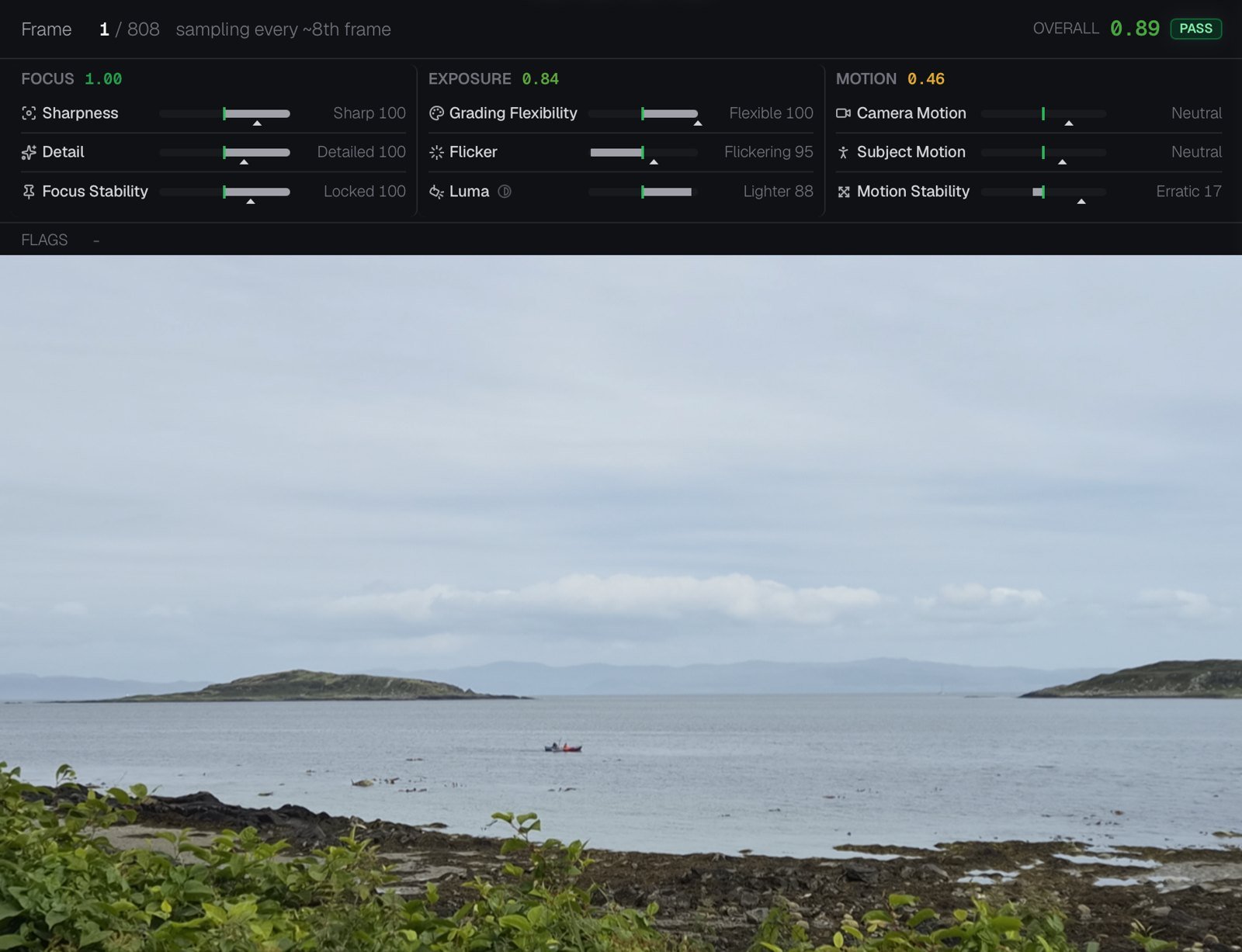1242x952 pixels.
Task: Click the Camera Motion 'Neutral' value
Action: 1196,113
